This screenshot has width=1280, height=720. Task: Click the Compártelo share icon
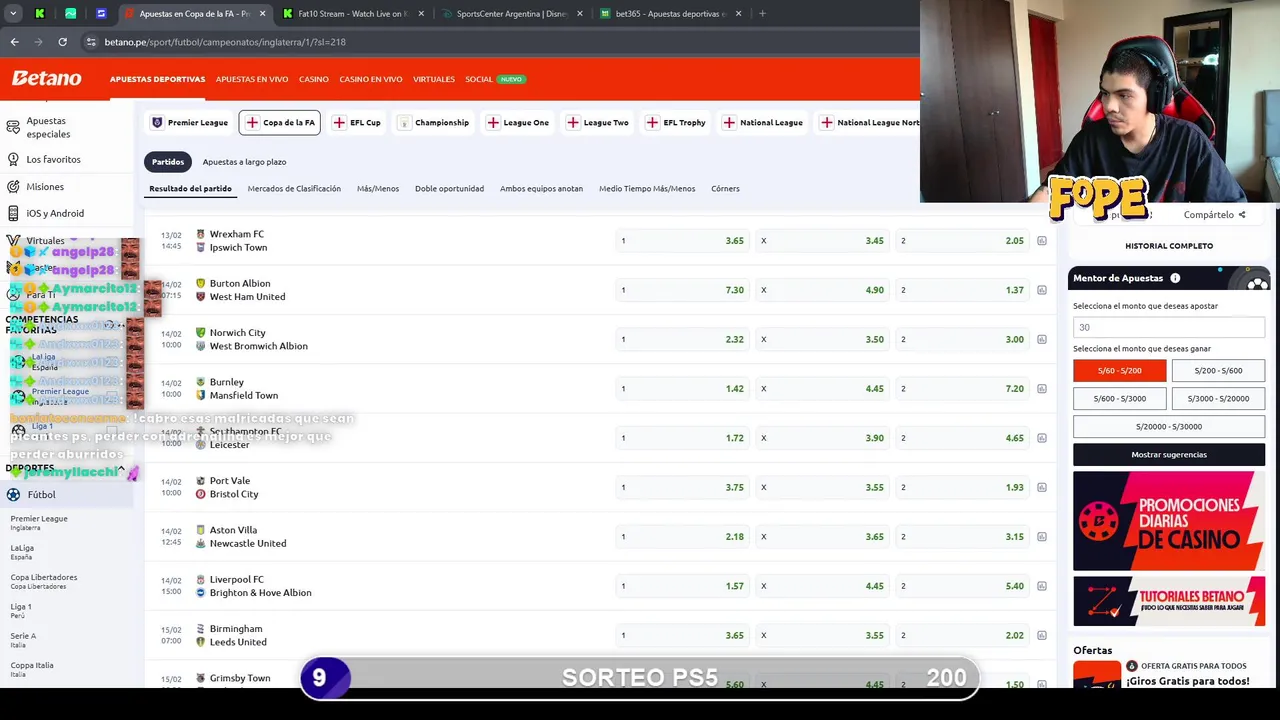1242,214
